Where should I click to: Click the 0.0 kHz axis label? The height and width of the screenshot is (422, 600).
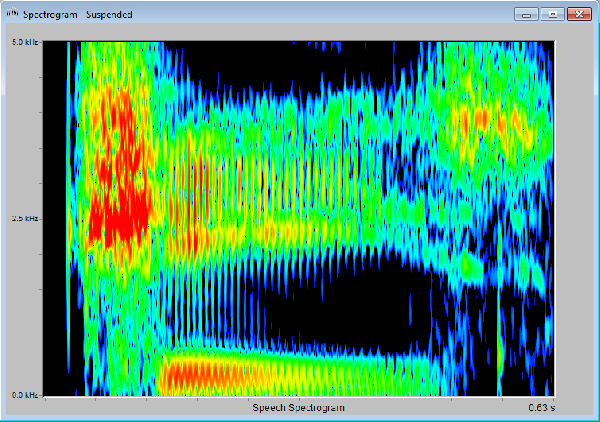point(24,394)
